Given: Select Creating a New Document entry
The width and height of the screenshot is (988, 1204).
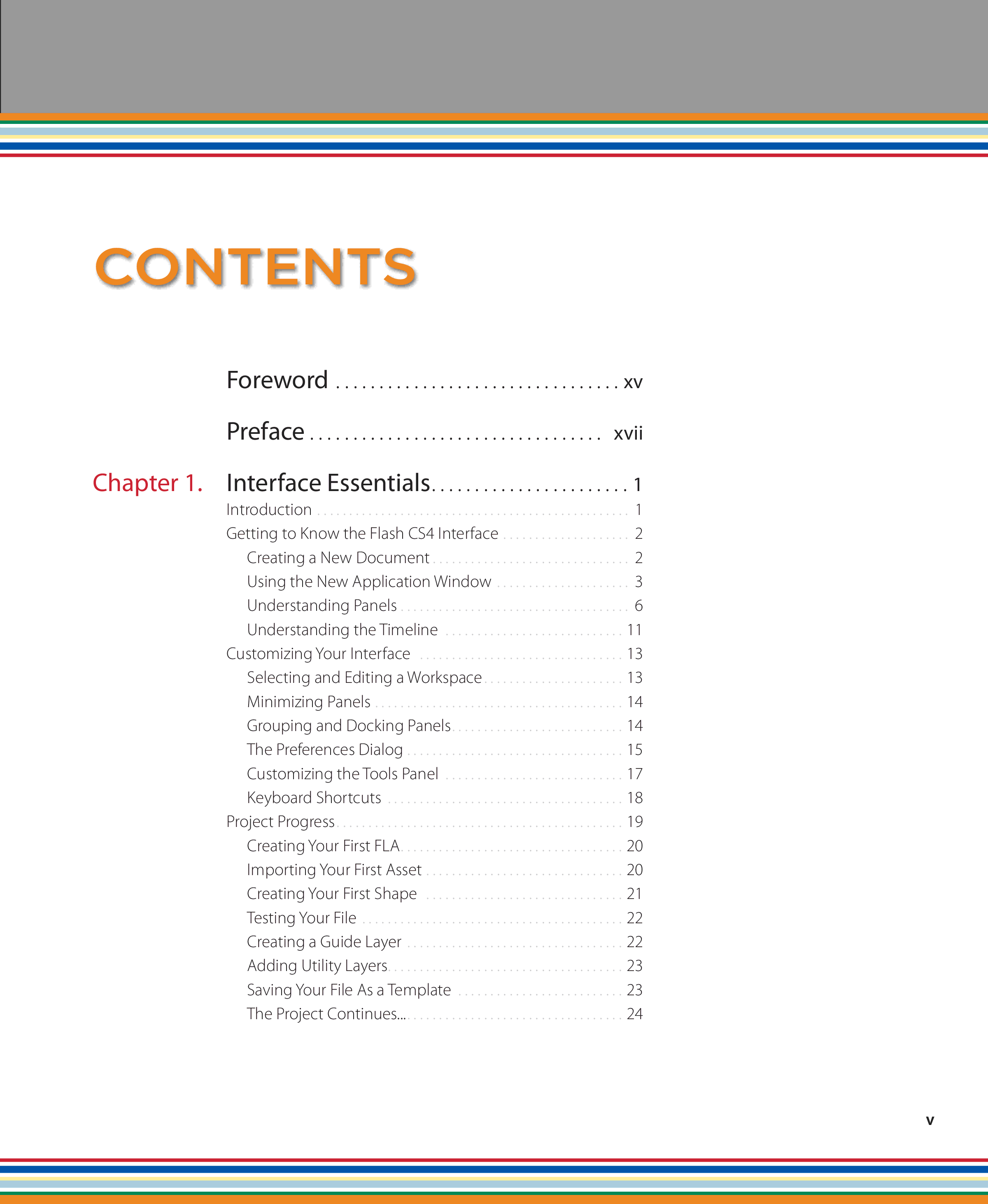Looking at the screenshot, I should click(338, 558).
